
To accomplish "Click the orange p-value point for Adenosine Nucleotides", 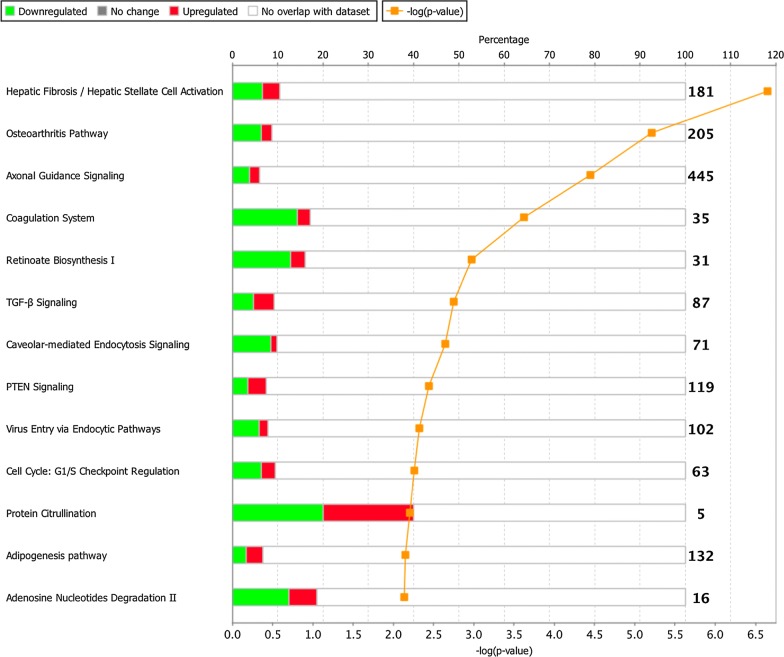I will pos(404,597).
